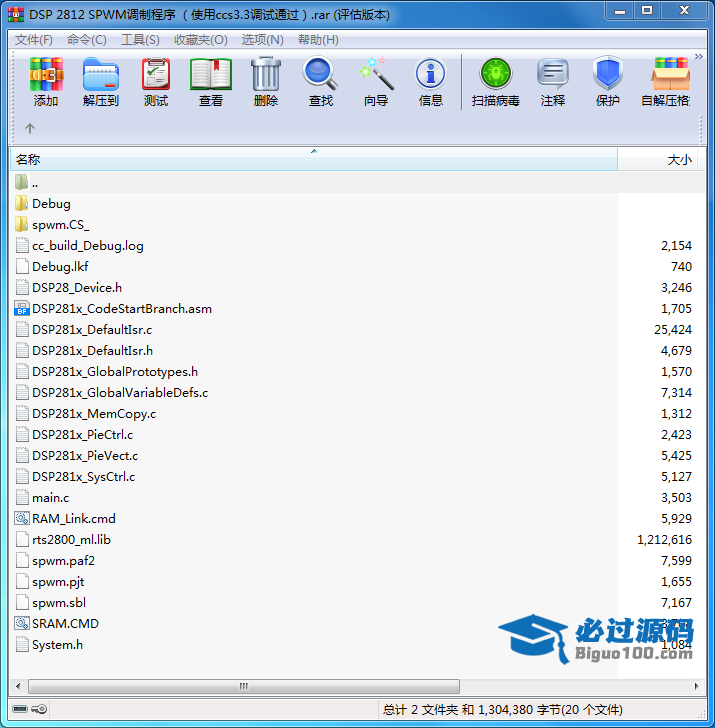Click the Delete (删除) trash icon

(266, 74)
